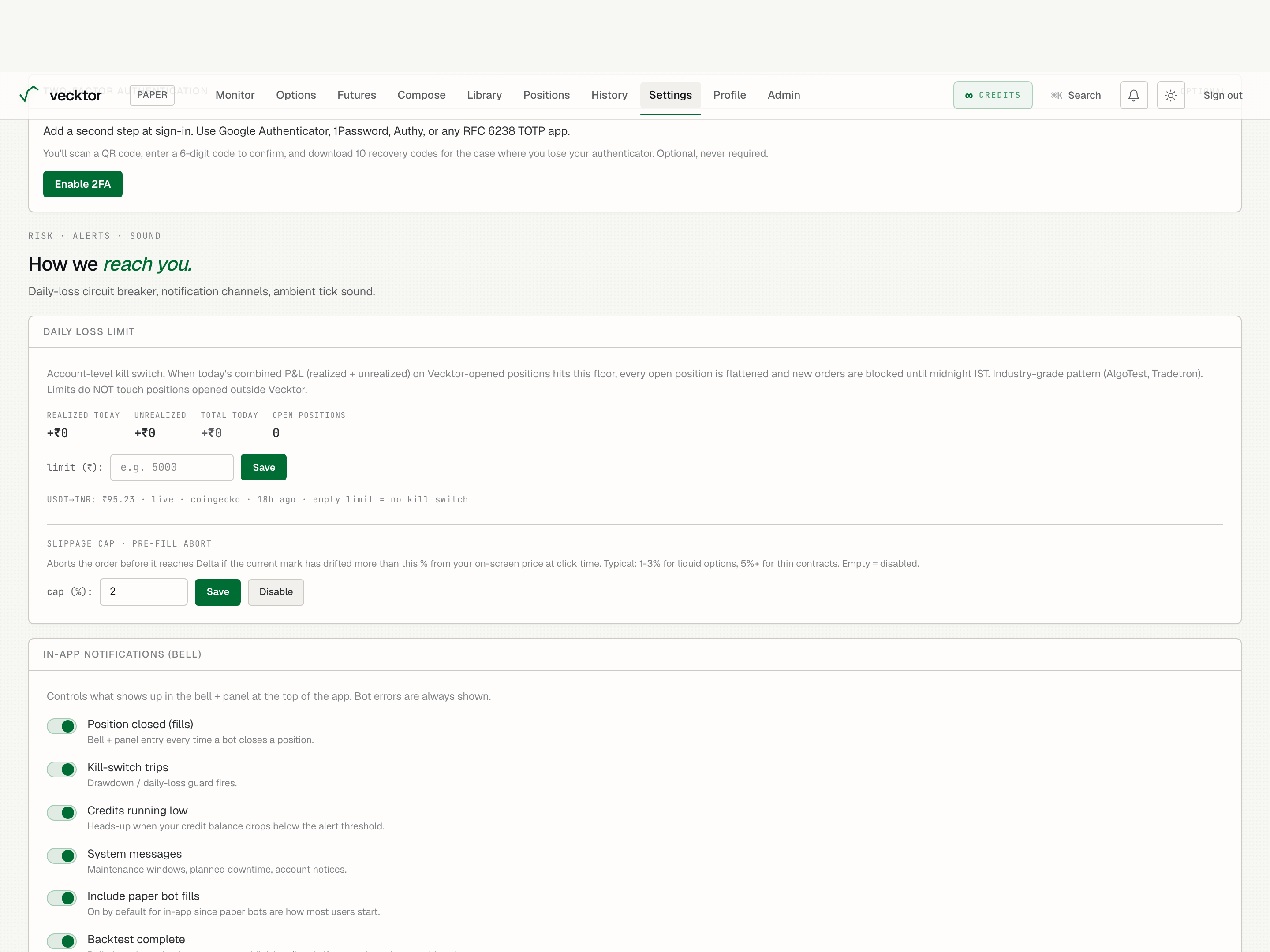Image resolution: width=1270 pixels, height=952 pixels.
Task: Click the DAILY LOSS LIMIT section header
Action: (x=89, y=332)
